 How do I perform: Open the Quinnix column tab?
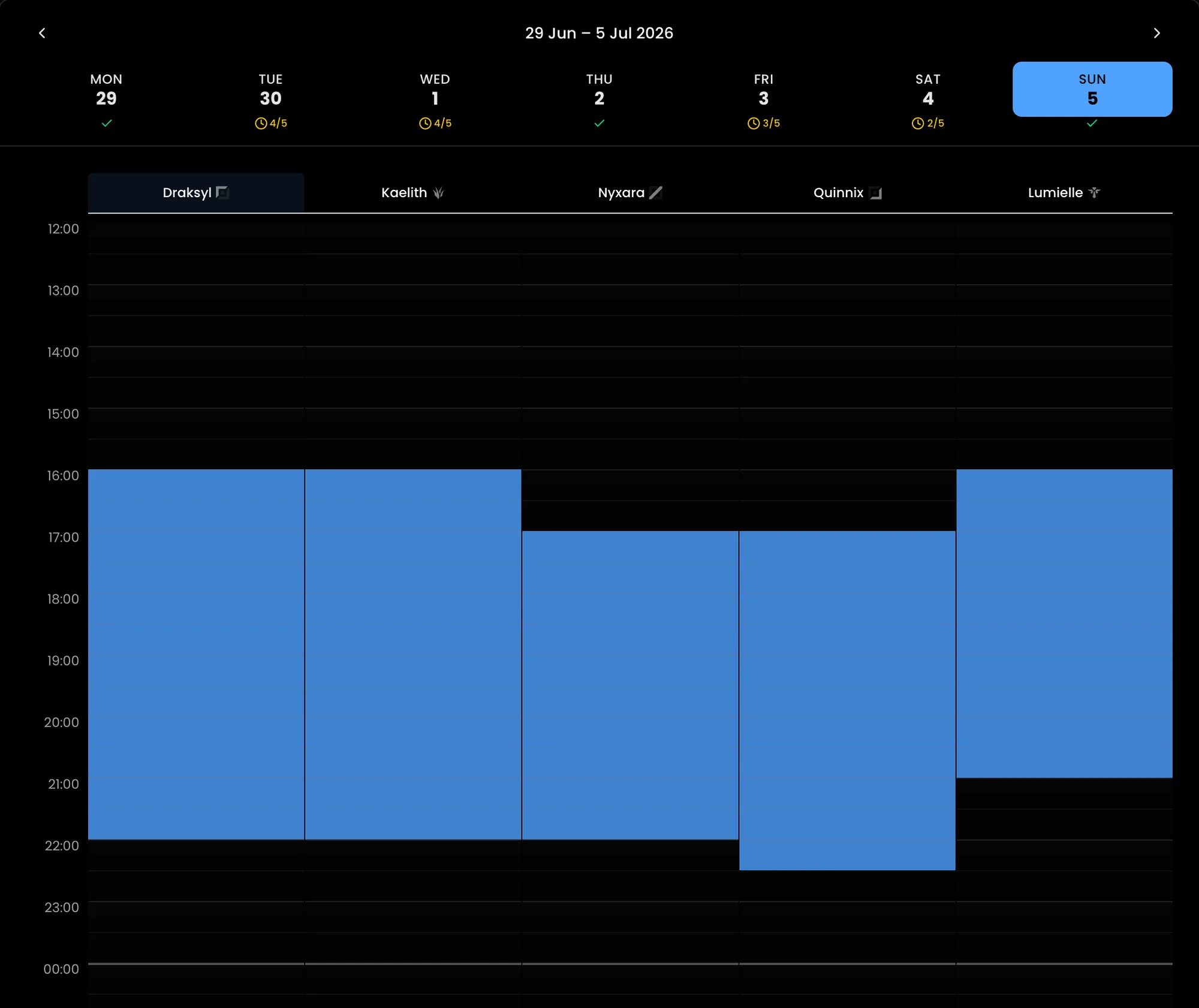(x=847, y=193)
